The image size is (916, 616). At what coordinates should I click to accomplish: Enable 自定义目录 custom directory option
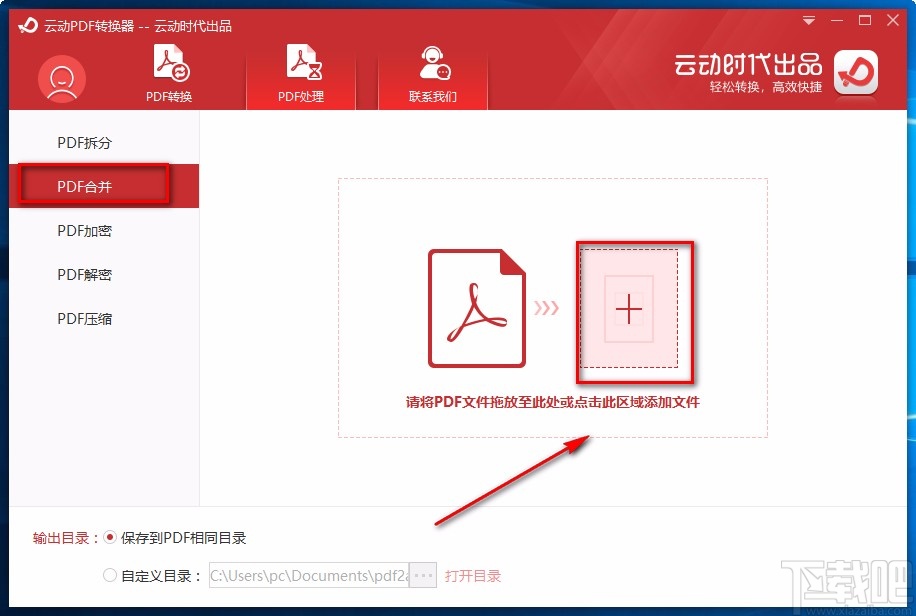111,575
